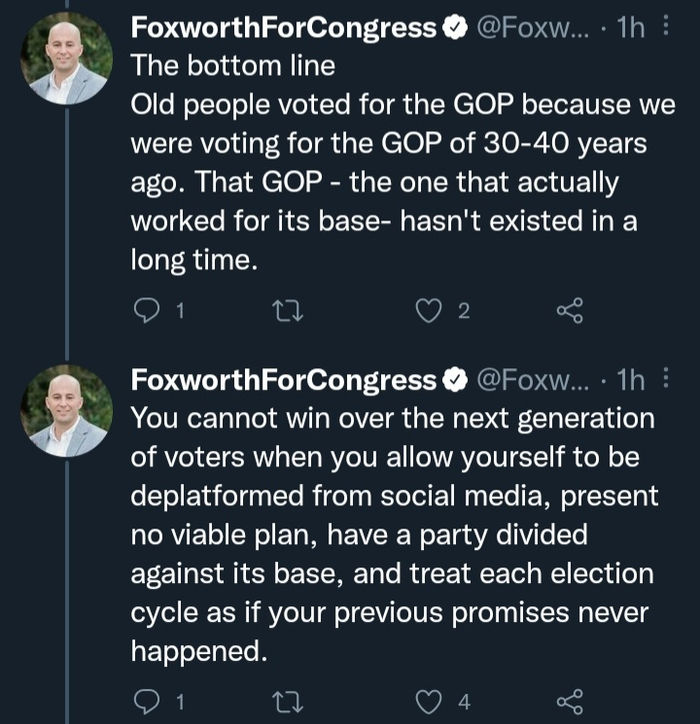Like the tweet showing 4 likes

pos(429,701)
